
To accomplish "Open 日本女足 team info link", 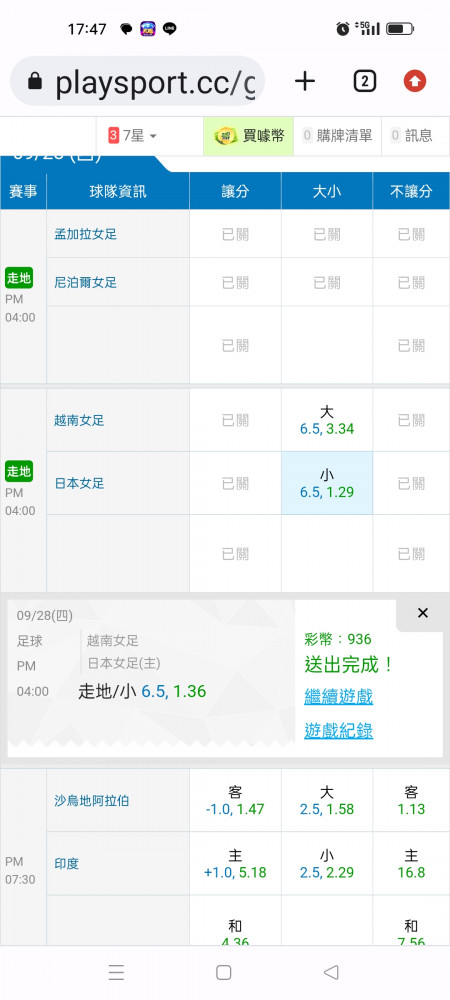I will 79,483.
